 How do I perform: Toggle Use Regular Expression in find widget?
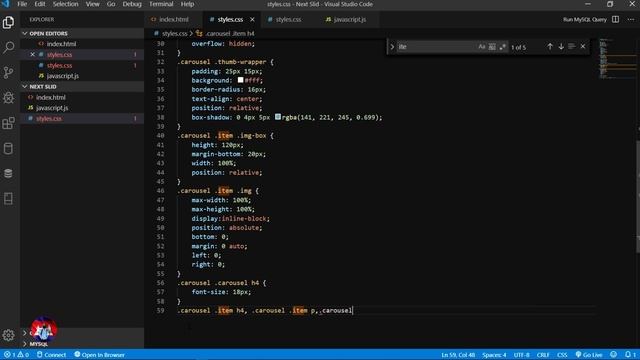coord(503,47)
